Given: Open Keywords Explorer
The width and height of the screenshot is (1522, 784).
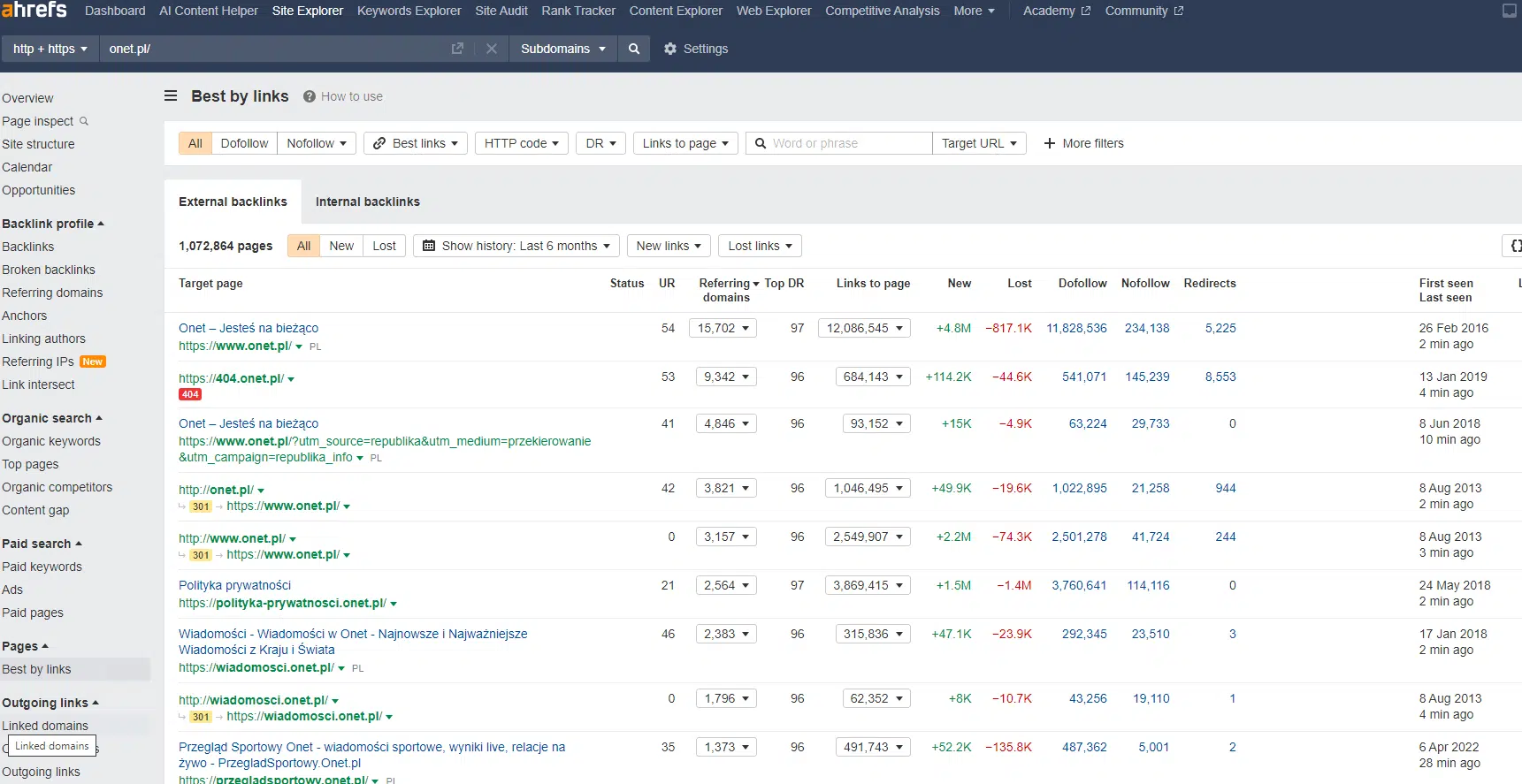Looking at the screenshot, I should pyautogui.click(x=409, y=11).
